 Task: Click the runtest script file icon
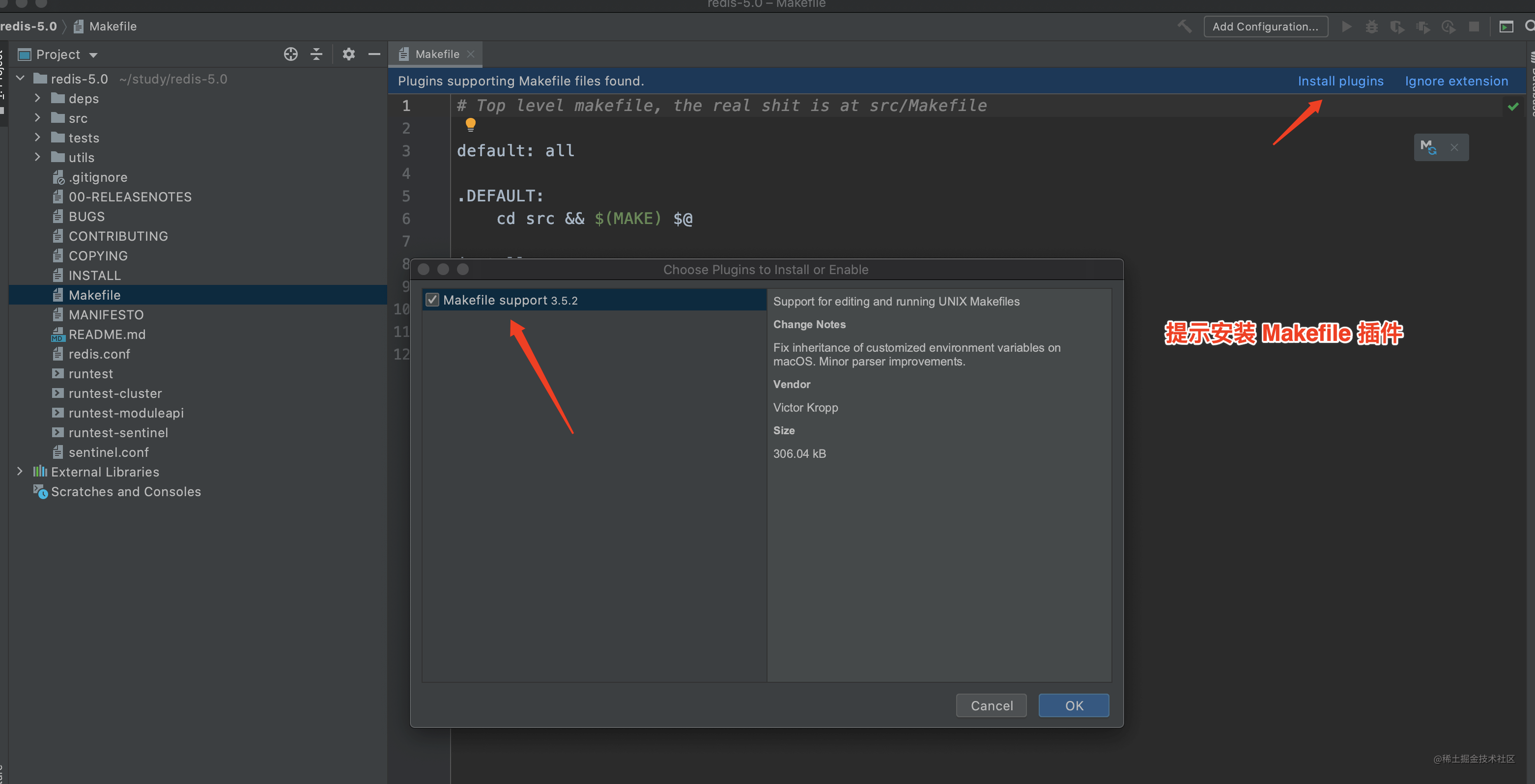pyautogui.click(x=58, y=373)
